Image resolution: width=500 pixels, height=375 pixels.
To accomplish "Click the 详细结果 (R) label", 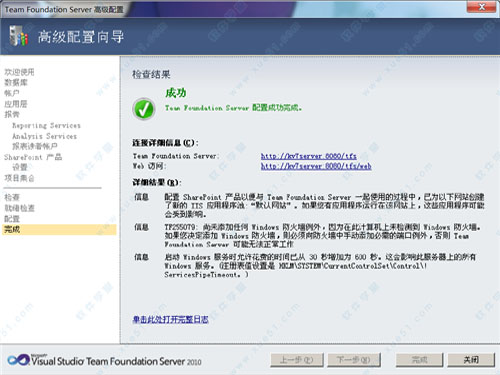I will pos(156,182).
